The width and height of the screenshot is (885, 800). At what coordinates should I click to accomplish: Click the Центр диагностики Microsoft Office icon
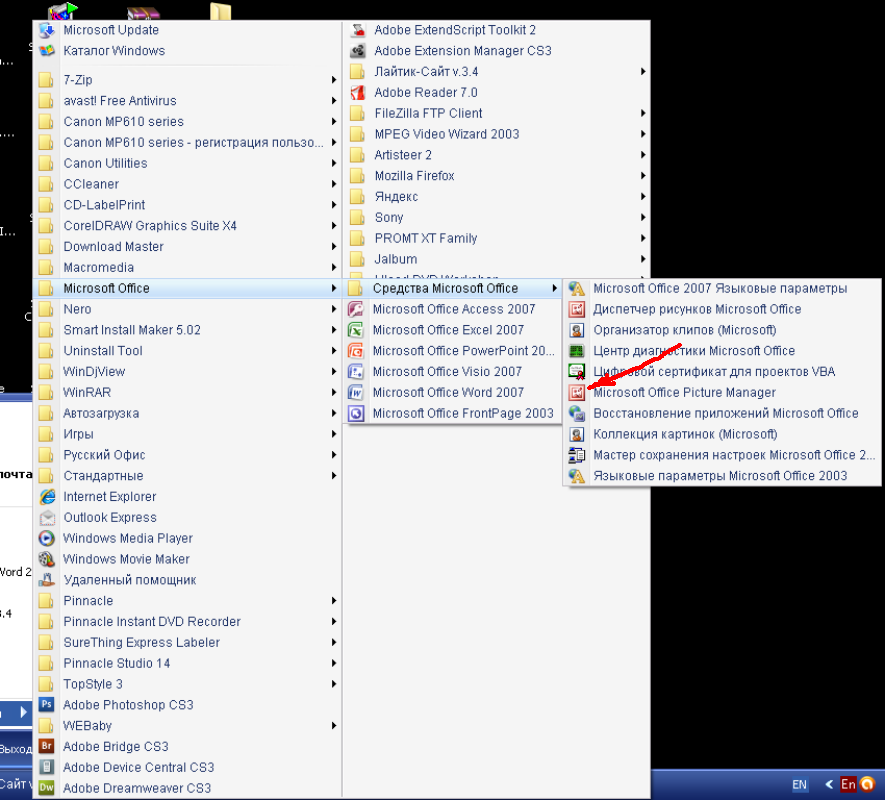click(x=576, y=351)
